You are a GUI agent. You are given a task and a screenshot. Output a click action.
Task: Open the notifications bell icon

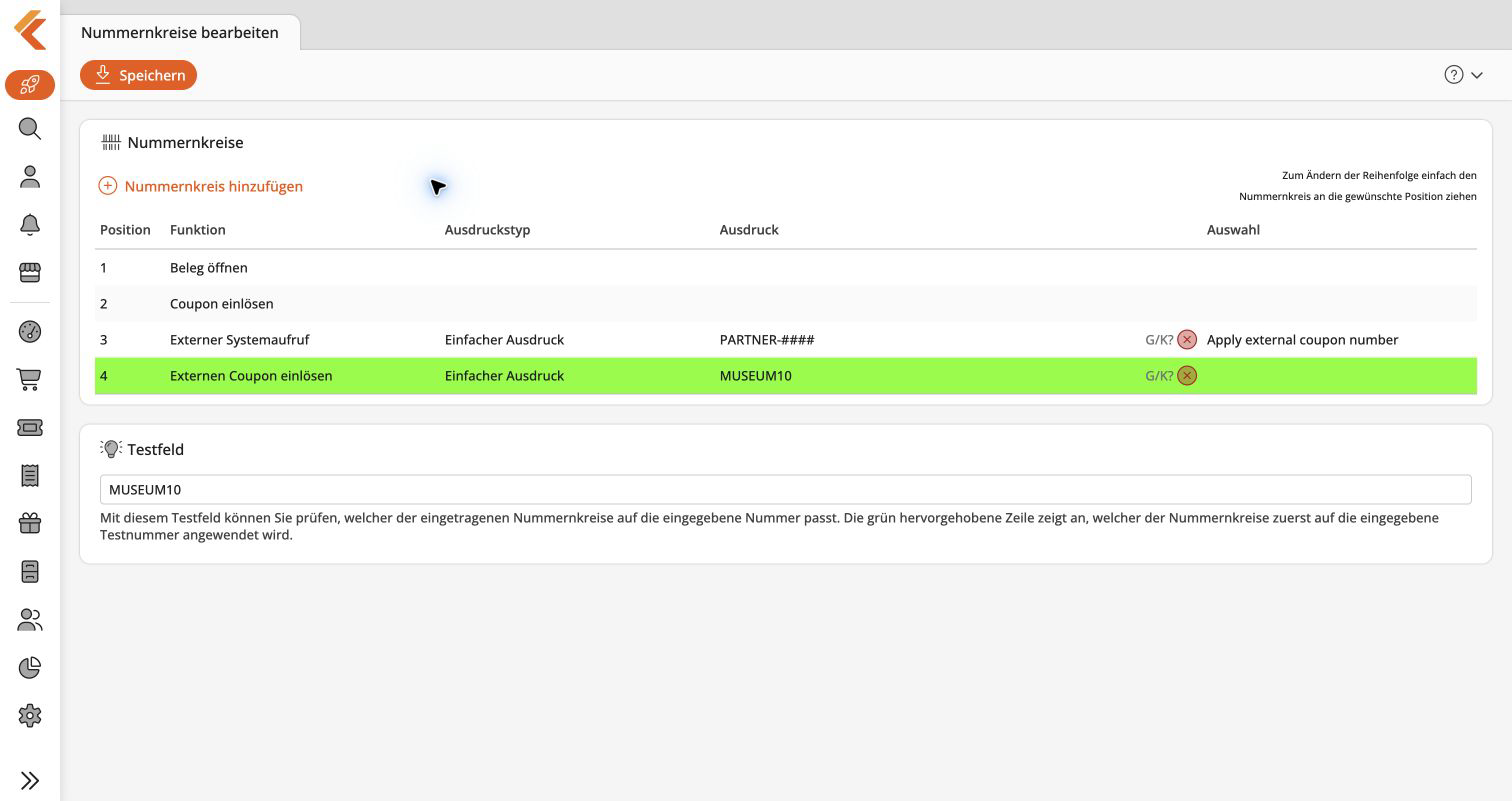point(30,225)
